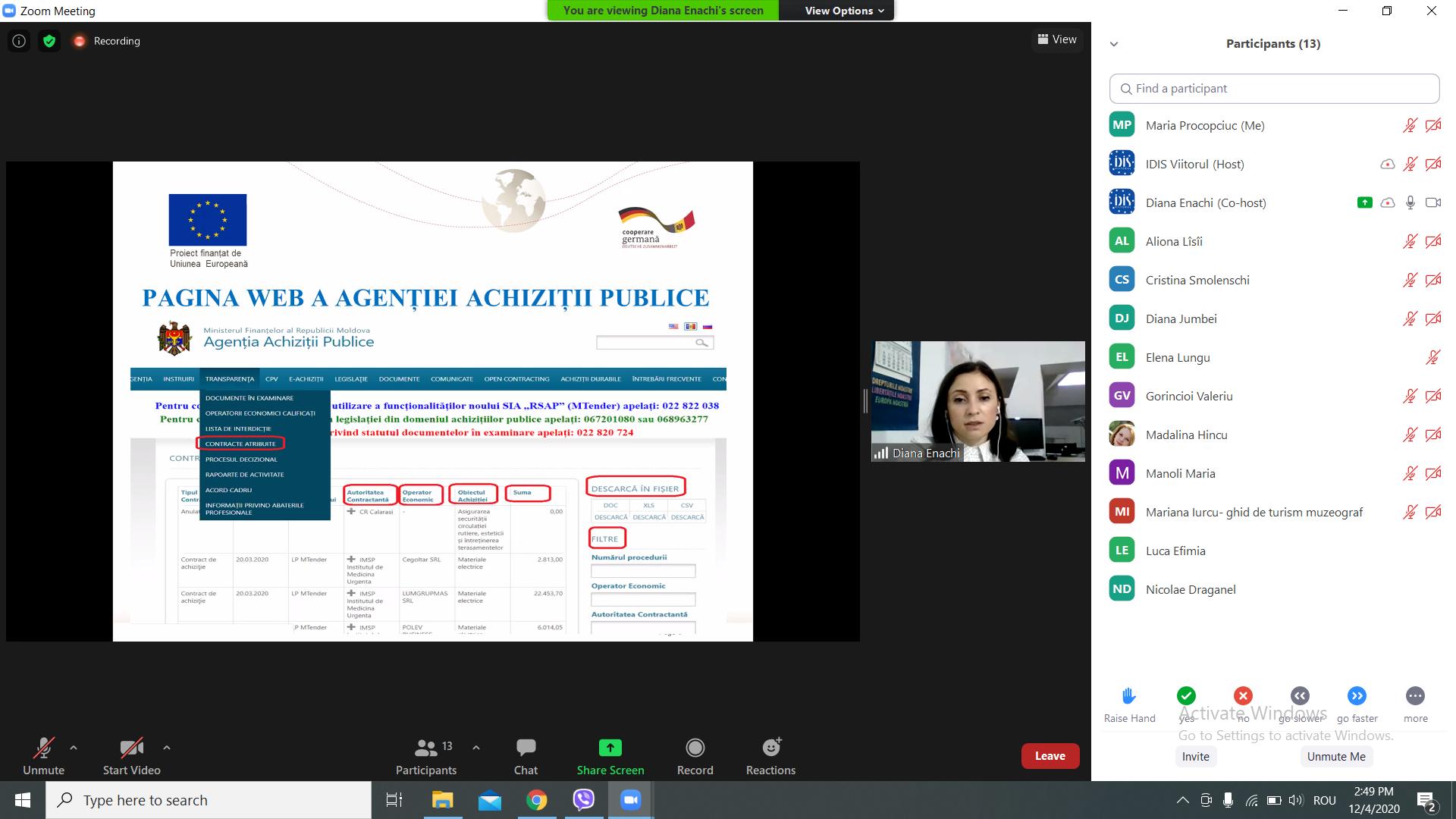Click Share Screen
This screenshot has height=819, width=1456.
(610, 757)
